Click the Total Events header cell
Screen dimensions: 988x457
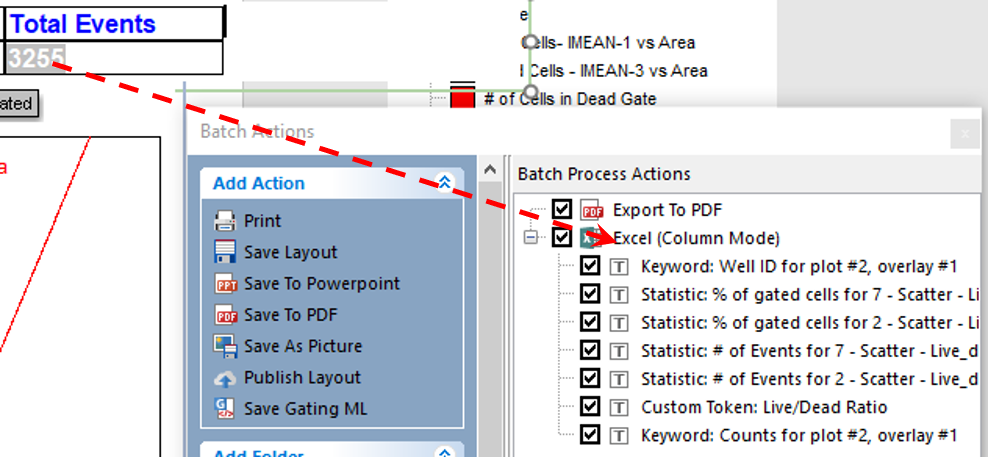click(113, 24)
